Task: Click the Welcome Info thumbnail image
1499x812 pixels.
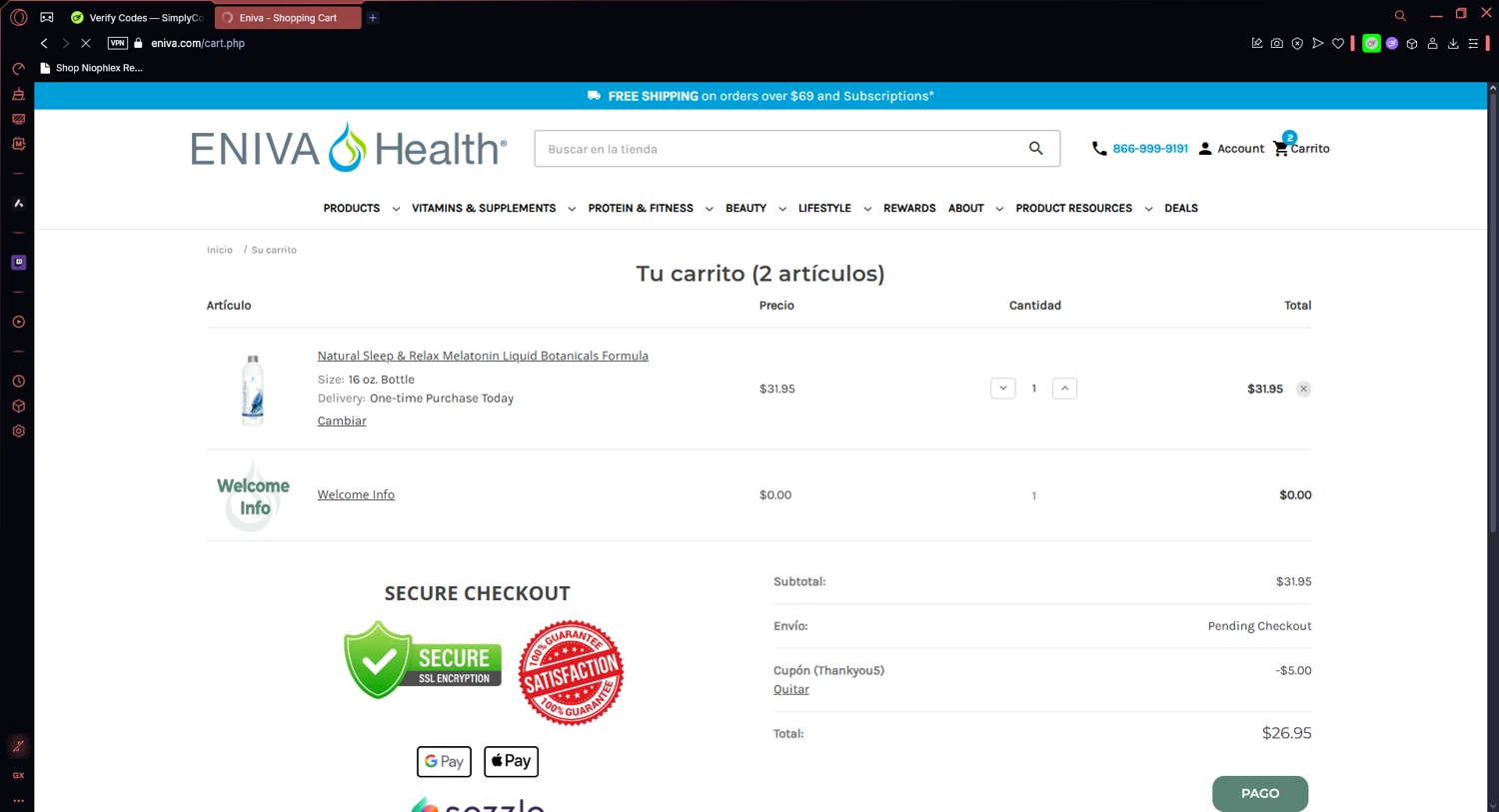Action: [253, 495]
